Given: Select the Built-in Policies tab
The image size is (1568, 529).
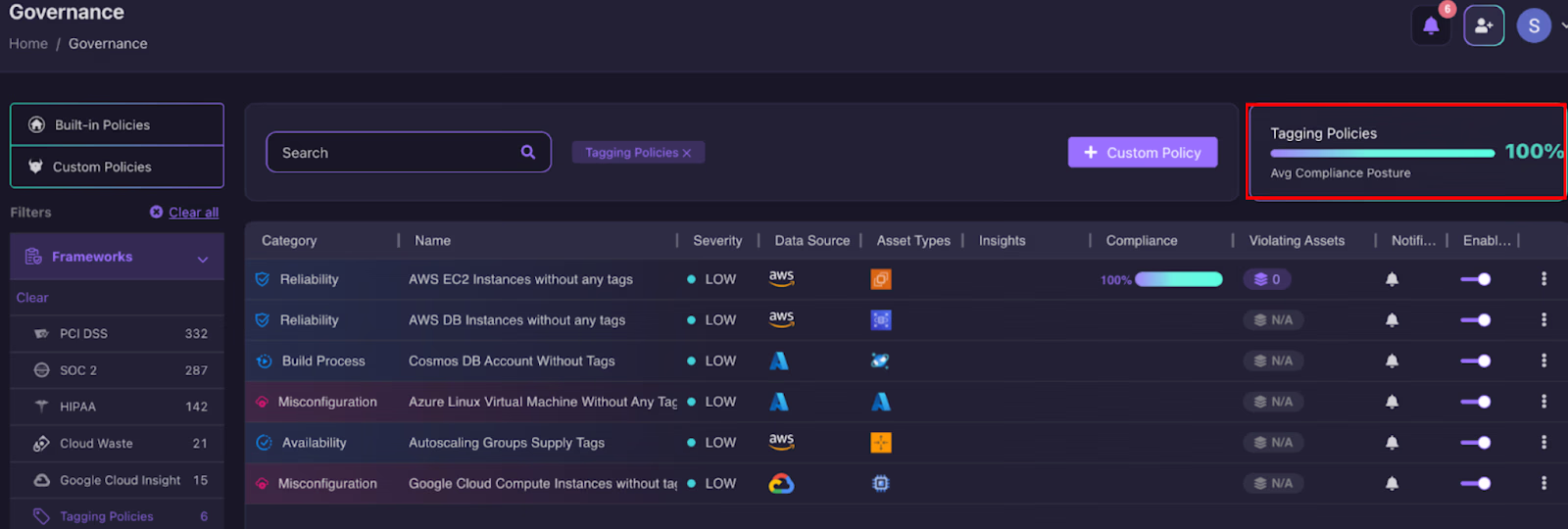Looking at the screenshot, I should (x=117, y=124).
